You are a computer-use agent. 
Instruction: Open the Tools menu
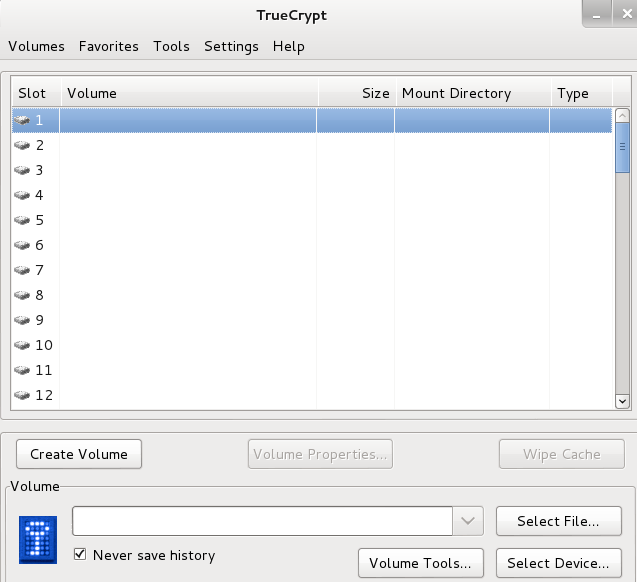coord(171,46)
